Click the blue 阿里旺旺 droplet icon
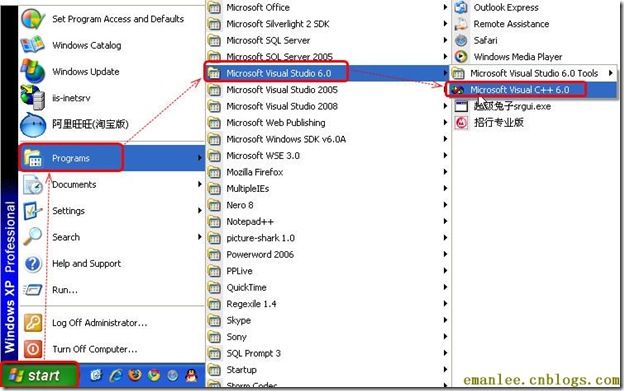Viewport: 624px width, 391px height. pyautogui.click(x=33, y=124)
